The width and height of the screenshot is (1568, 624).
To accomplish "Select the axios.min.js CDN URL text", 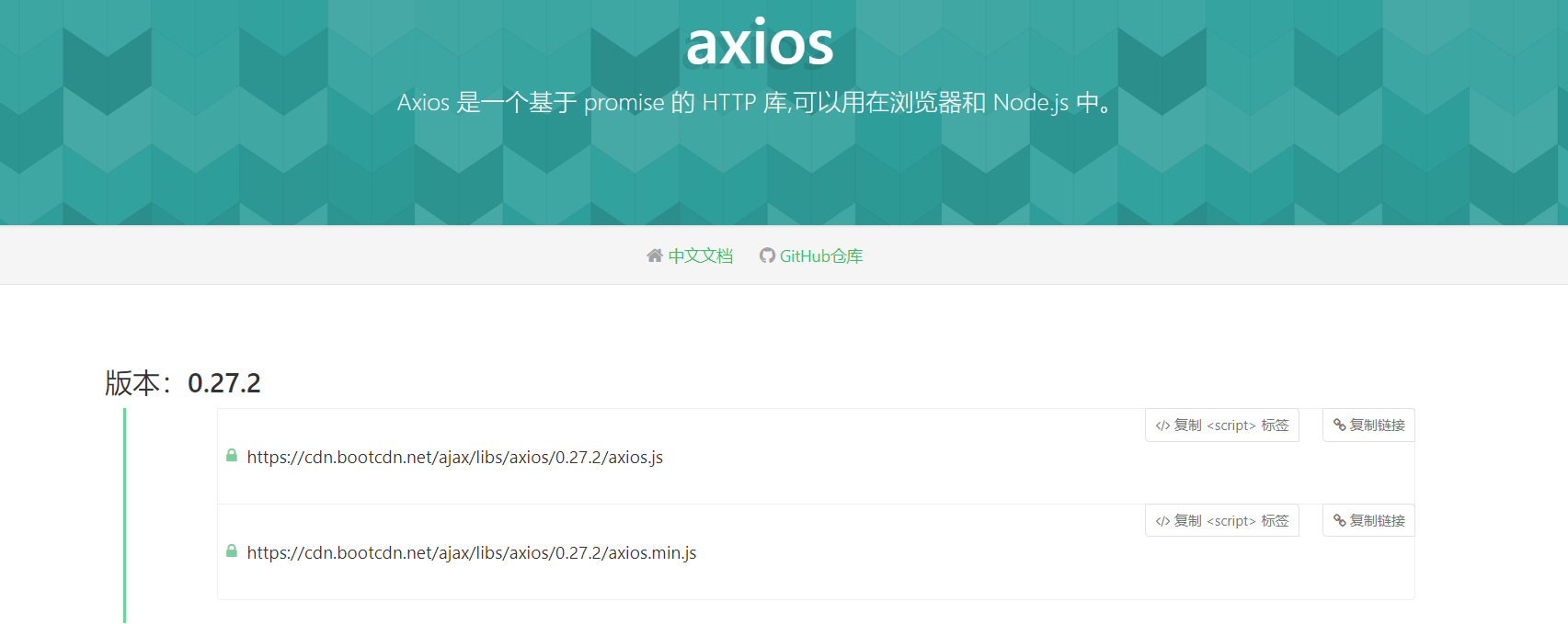I will pos(472,553).
